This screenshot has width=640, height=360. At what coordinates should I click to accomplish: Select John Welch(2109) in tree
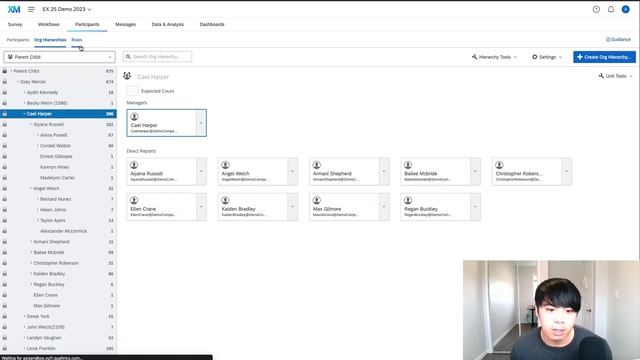tap(45, 327)
